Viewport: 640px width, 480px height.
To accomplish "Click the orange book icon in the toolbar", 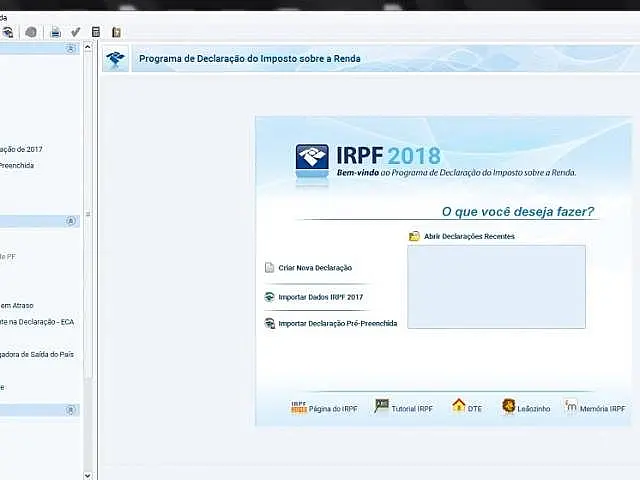I will (x=116, y=32).
